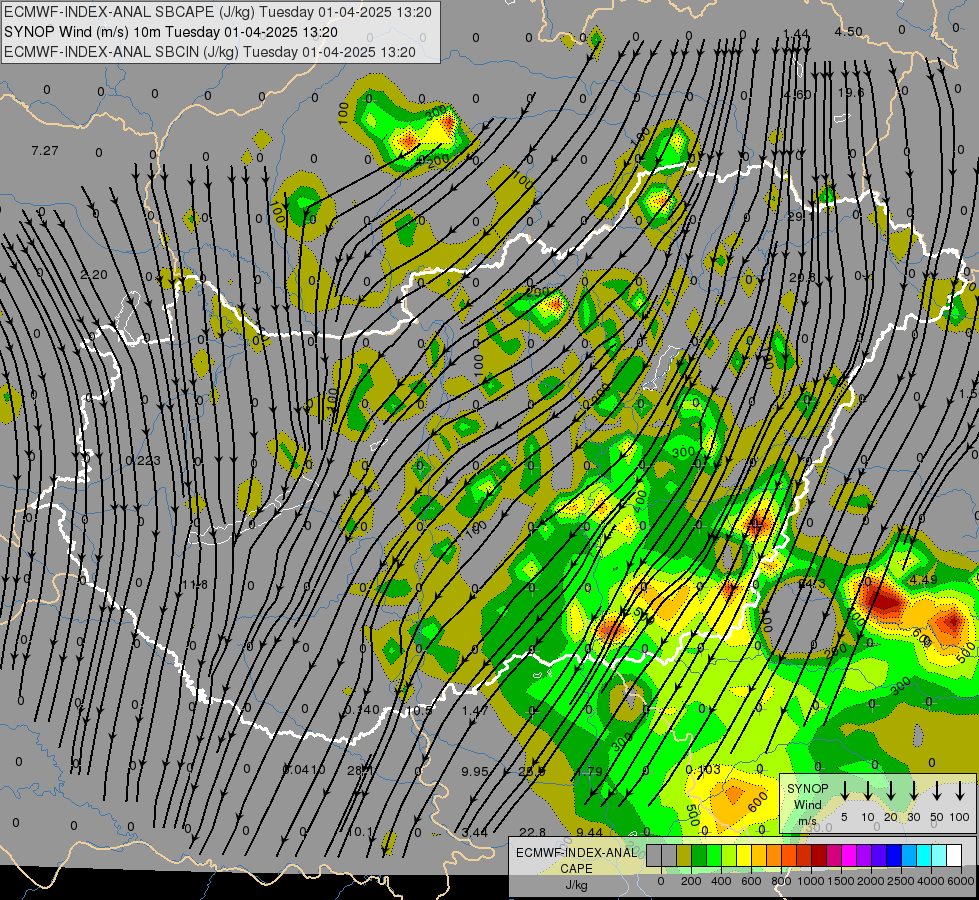Pick the dark green CAPE legend swatch

click(699, 856)
